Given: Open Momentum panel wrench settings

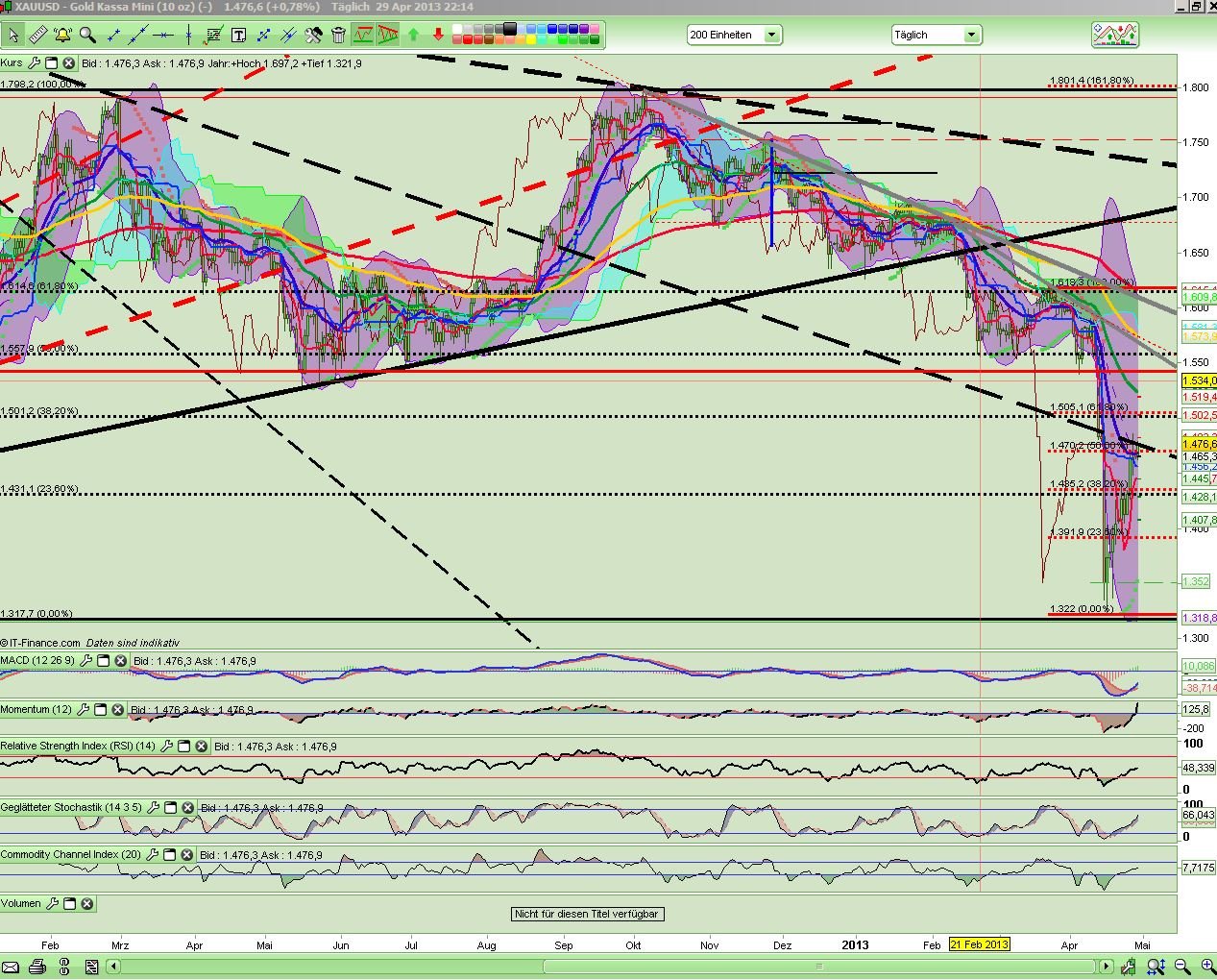Looking at the screenshot, I should tap(83, 710).
